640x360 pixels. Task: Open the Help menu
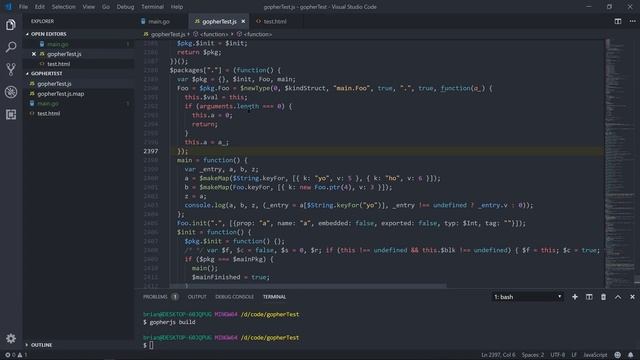pos(177,7)
